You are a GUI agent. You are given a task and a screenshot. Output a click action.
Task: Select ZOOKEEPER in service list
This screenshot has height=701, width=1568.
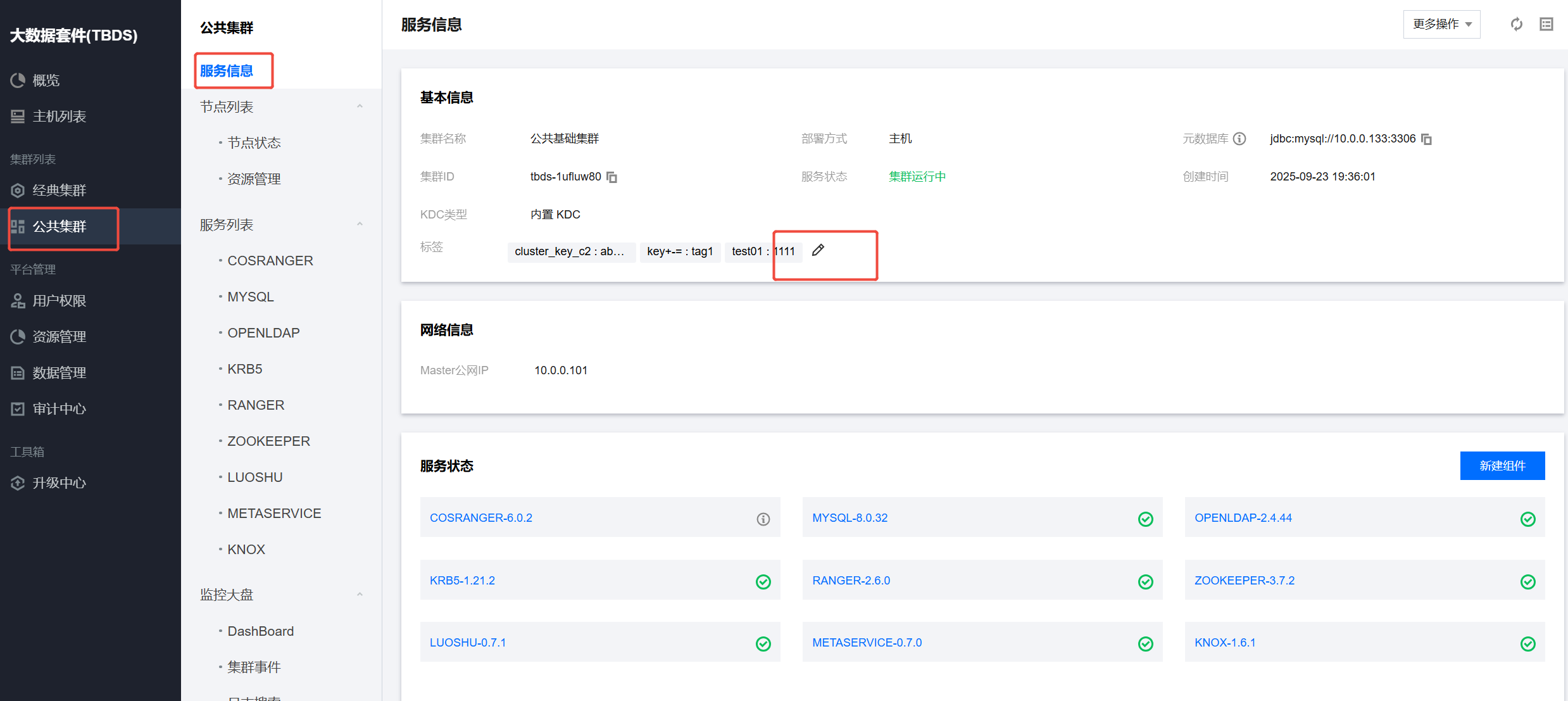click(x=268, y=441)
